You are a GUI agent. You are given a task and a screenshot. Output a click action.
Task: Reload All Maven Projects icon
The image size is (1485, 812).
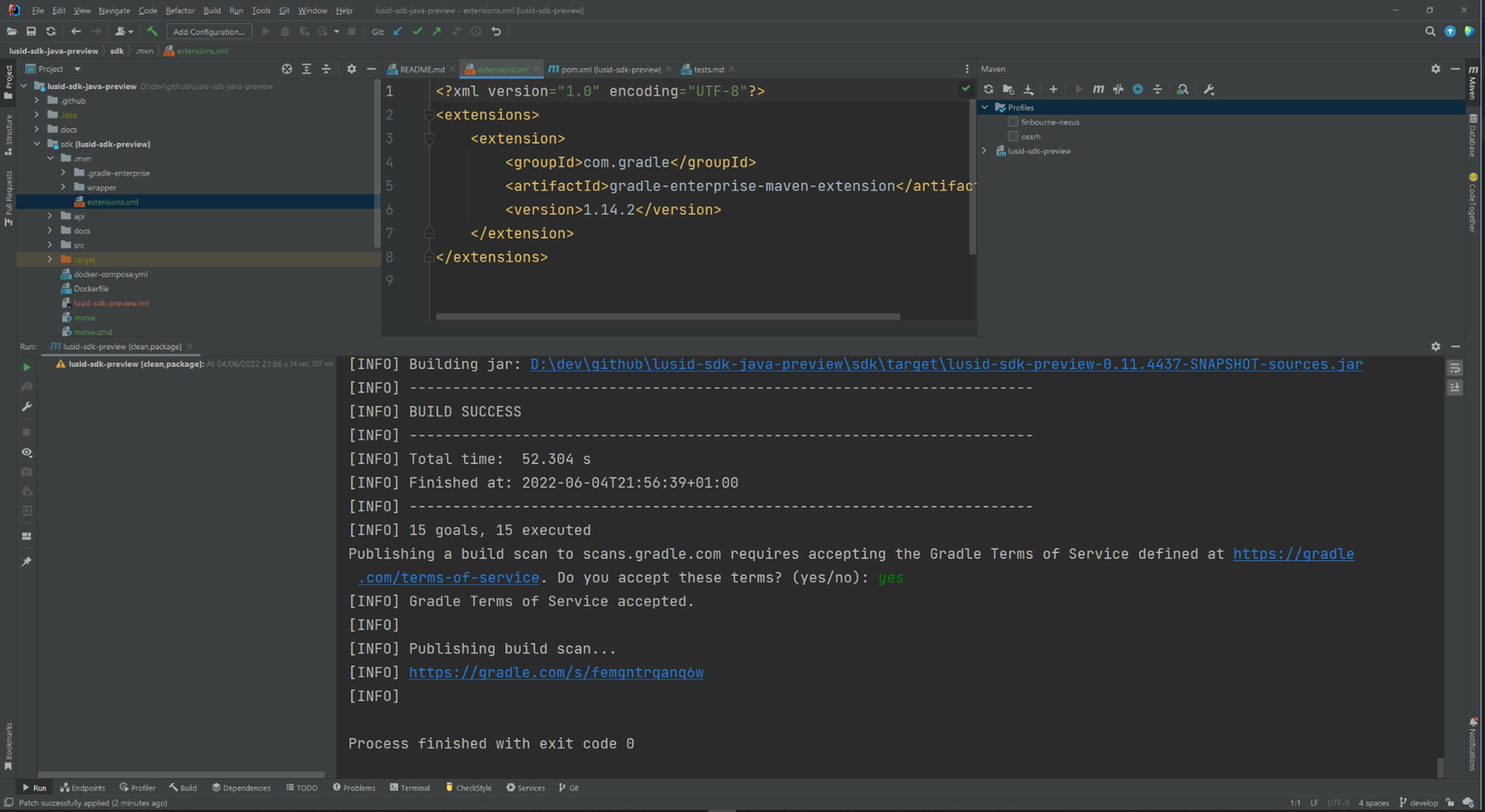988,90
